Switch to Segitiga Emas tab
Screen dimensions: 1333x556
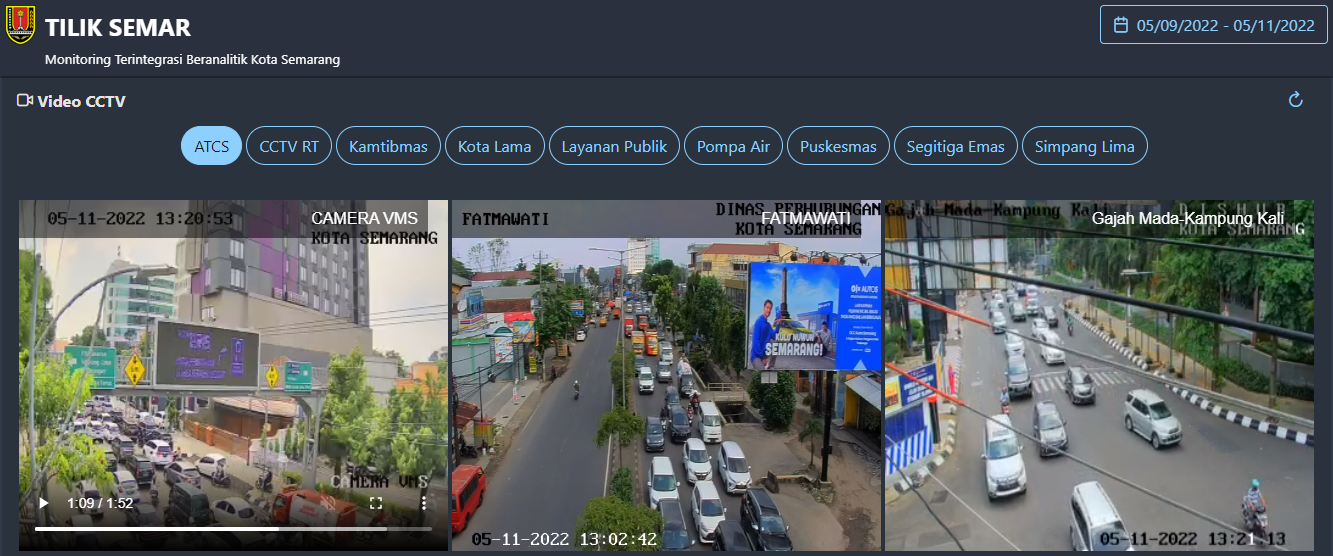point(955,146)
